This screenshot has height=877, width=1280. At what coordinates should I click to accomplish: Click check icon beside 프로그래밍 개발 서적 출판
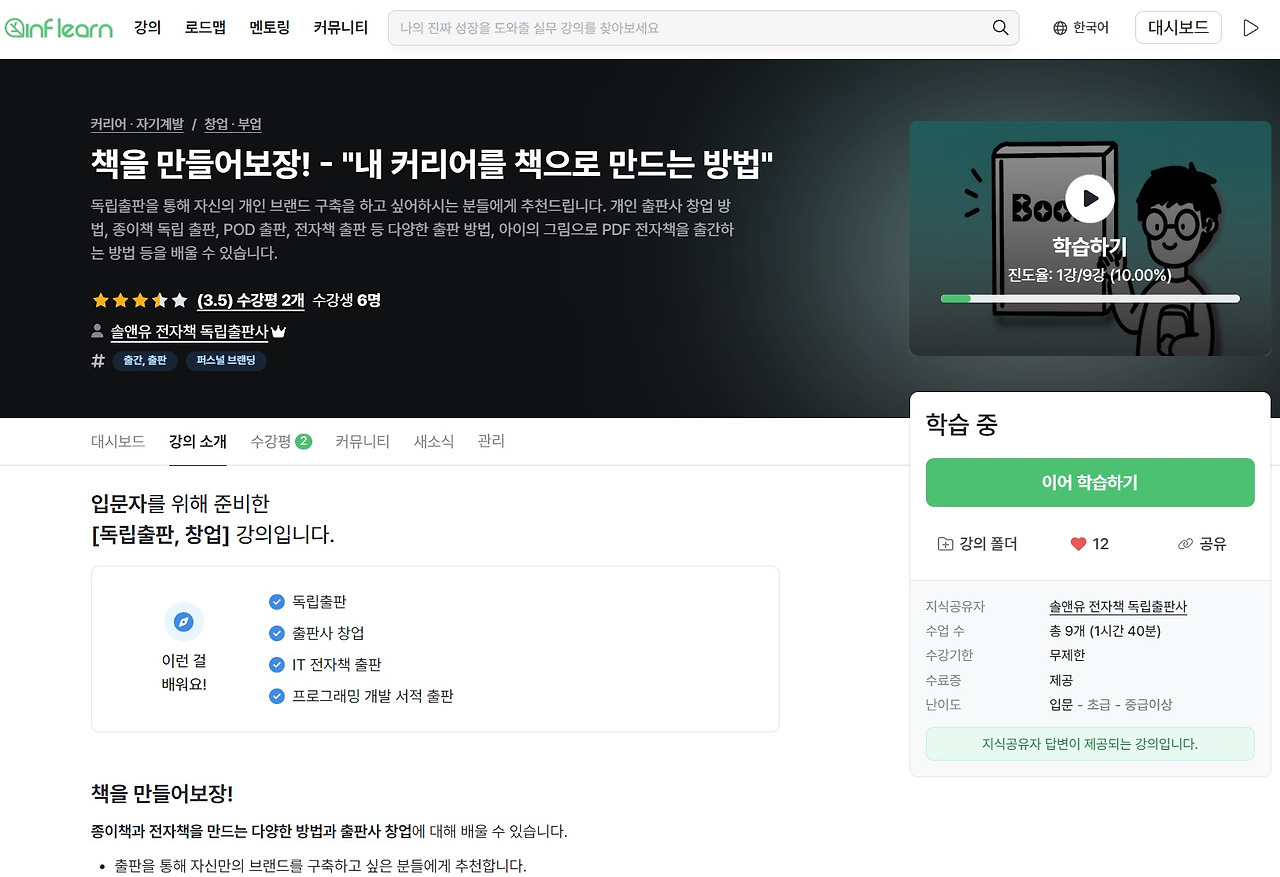(x=277, y=696)
